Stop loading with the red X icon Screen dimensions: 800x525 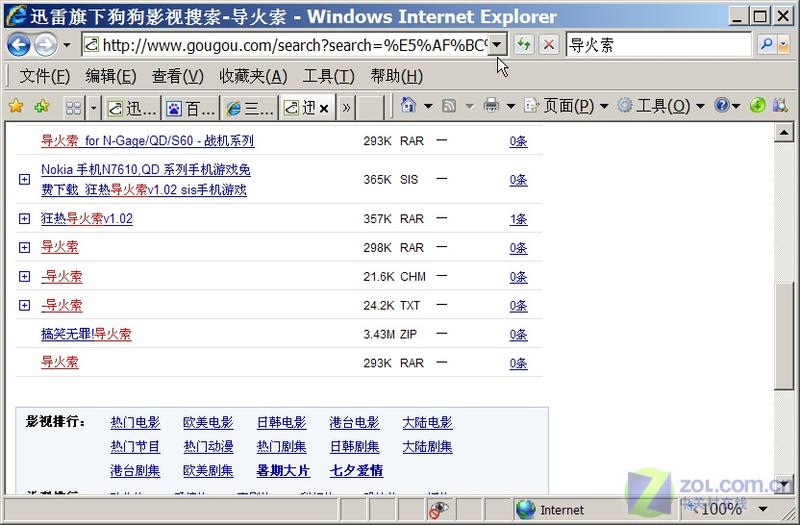pos(548,45)
